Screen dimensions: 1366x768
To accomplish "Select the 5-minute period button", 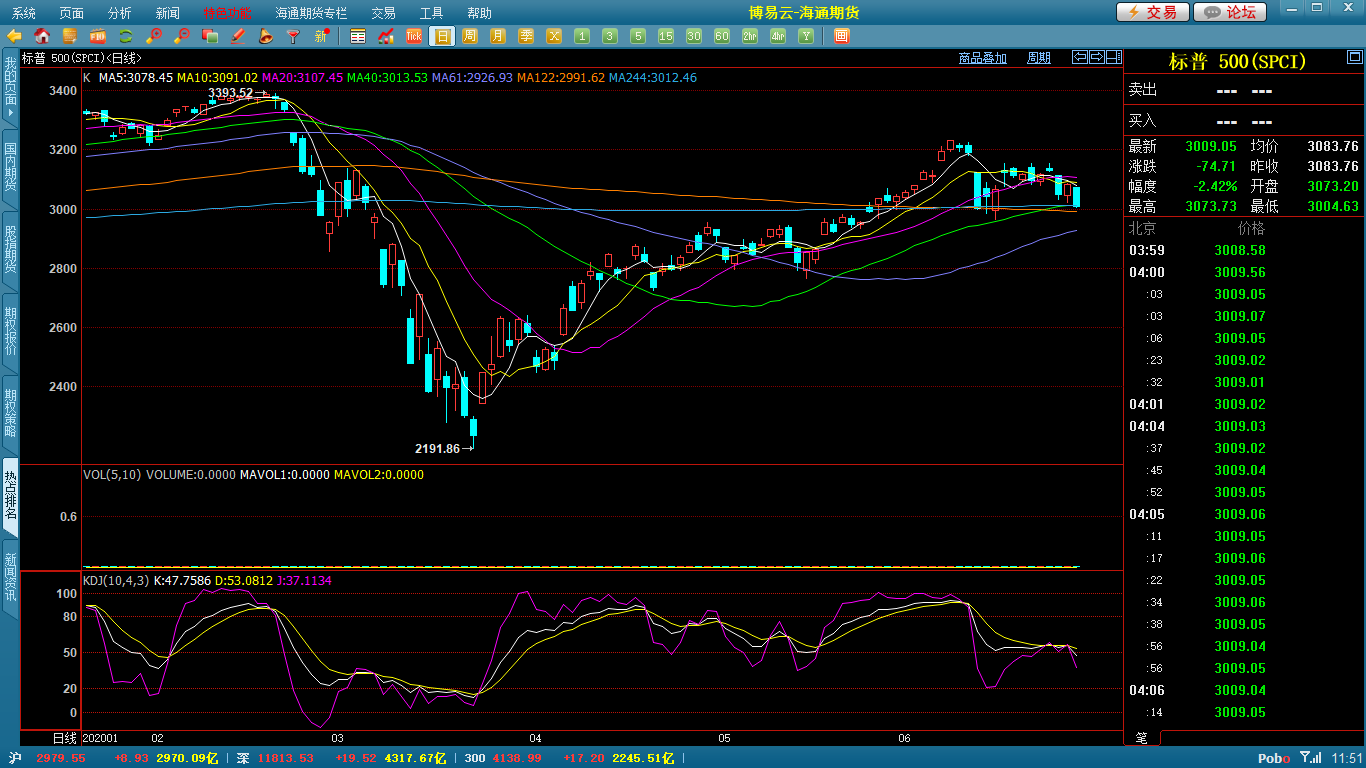I will tap(638, 36).
